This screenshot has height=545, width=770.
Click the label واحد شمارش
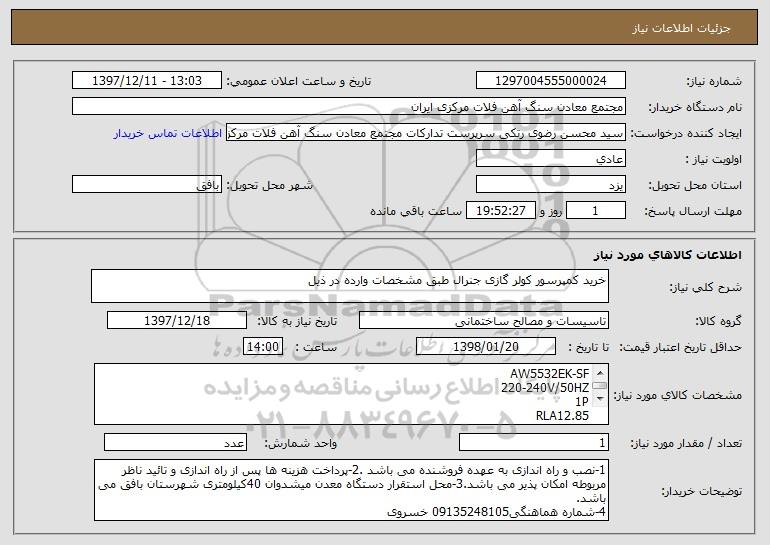pos(301,443)
